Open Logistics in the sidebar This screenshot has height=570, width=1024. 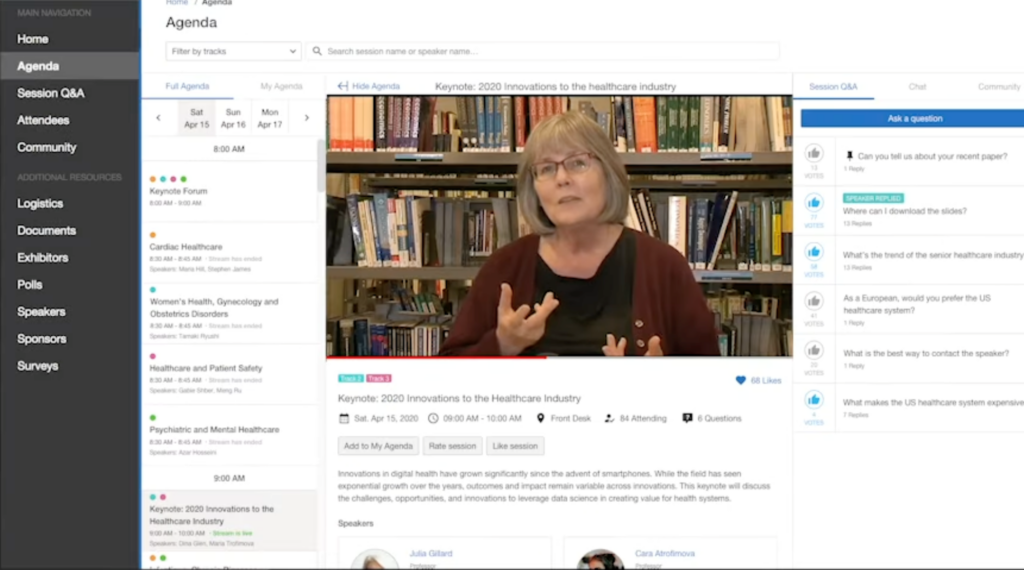[x=40, y=204]
